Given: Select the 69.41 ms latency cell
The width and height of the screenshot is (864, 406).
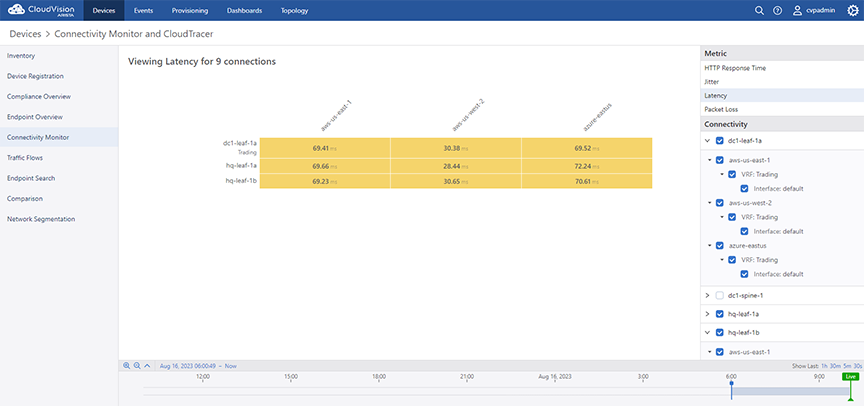Looking at the screenshot, I should [x=325, y=148].
